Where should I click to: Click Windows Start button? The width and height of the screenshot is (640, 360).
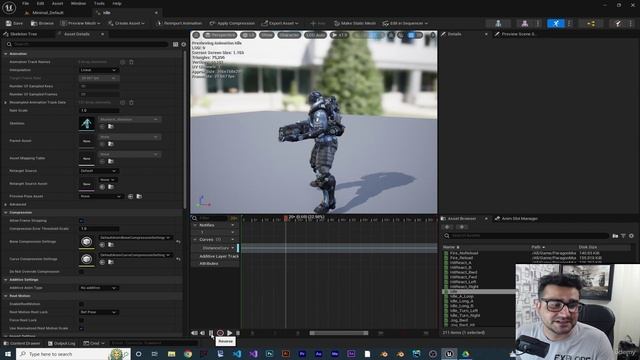[x=8, y=354]
